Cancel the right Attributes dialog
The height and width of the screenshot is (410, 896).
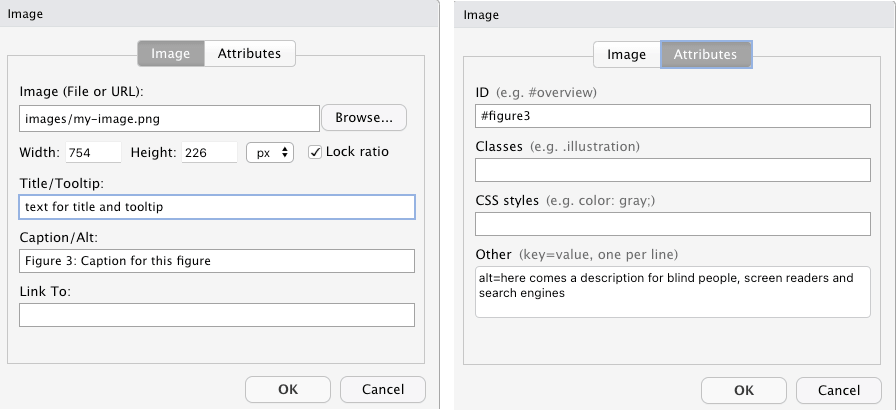pos(839,391)
